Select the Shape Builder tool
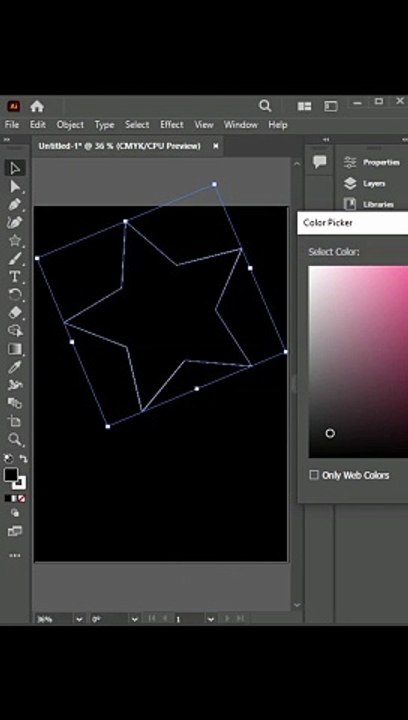 [x=15, y=331]
